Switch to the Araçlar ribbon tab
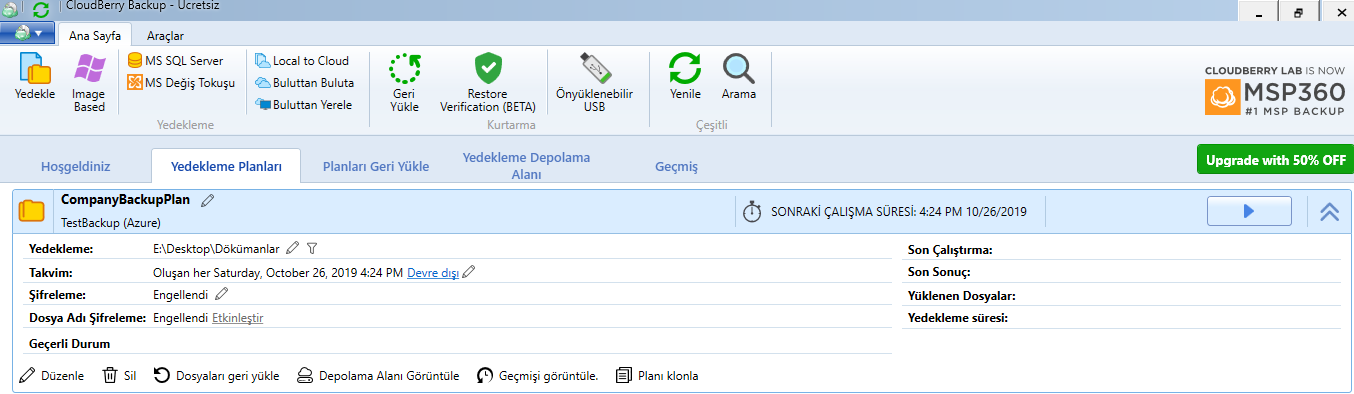 tap(165, 35)
